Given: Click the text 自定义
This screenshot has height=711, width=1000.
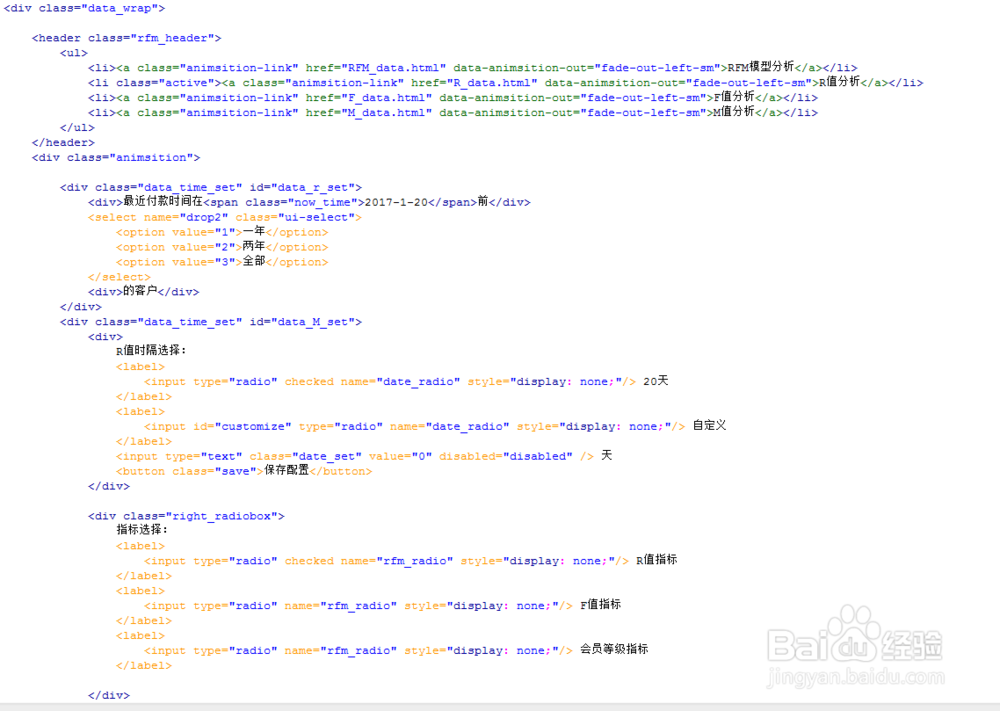Looking at the screenshot, I should coord(709,426).
